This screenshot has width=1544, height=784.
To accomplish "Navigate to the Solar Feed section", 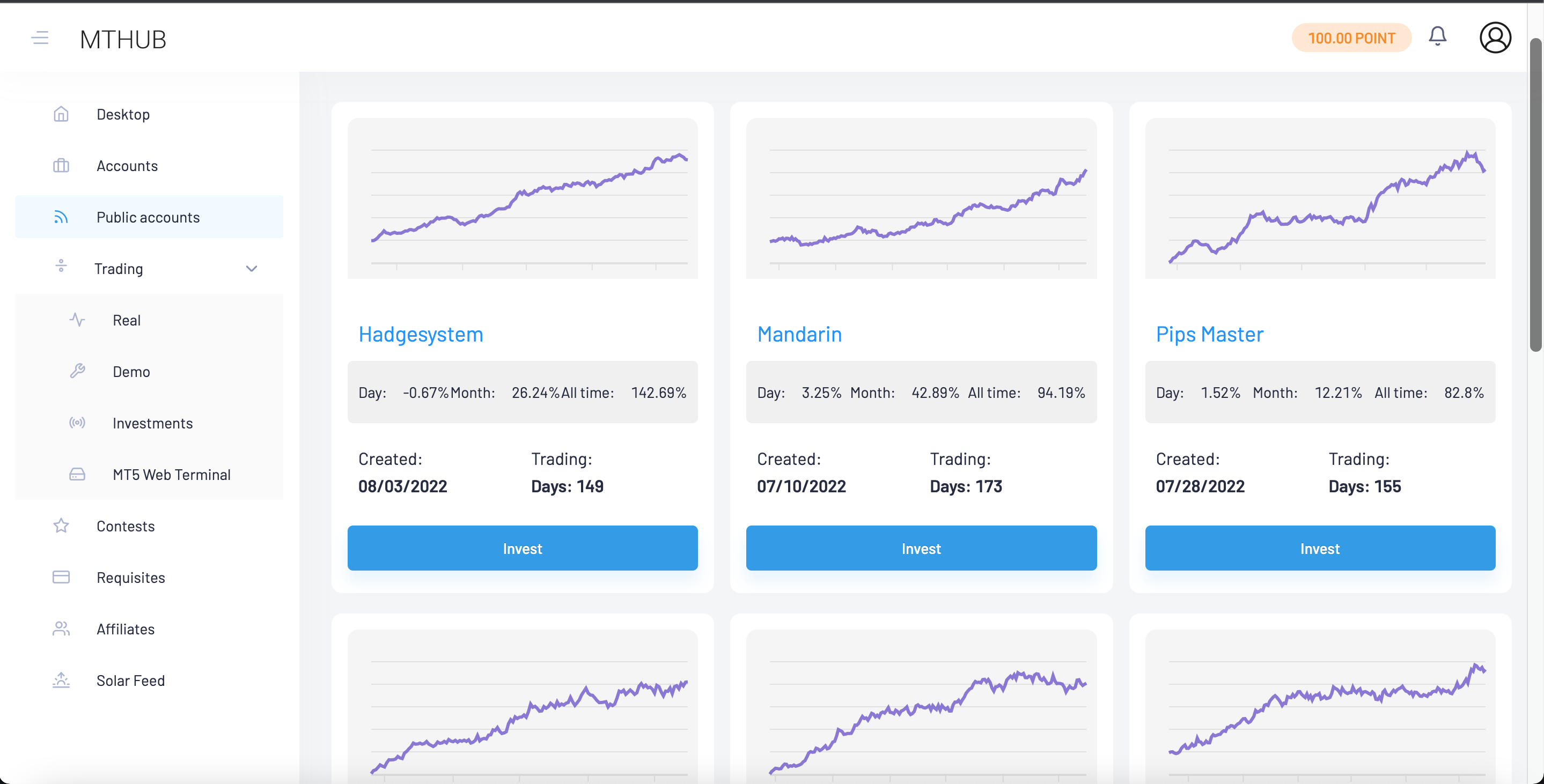I will coord(130,681).
